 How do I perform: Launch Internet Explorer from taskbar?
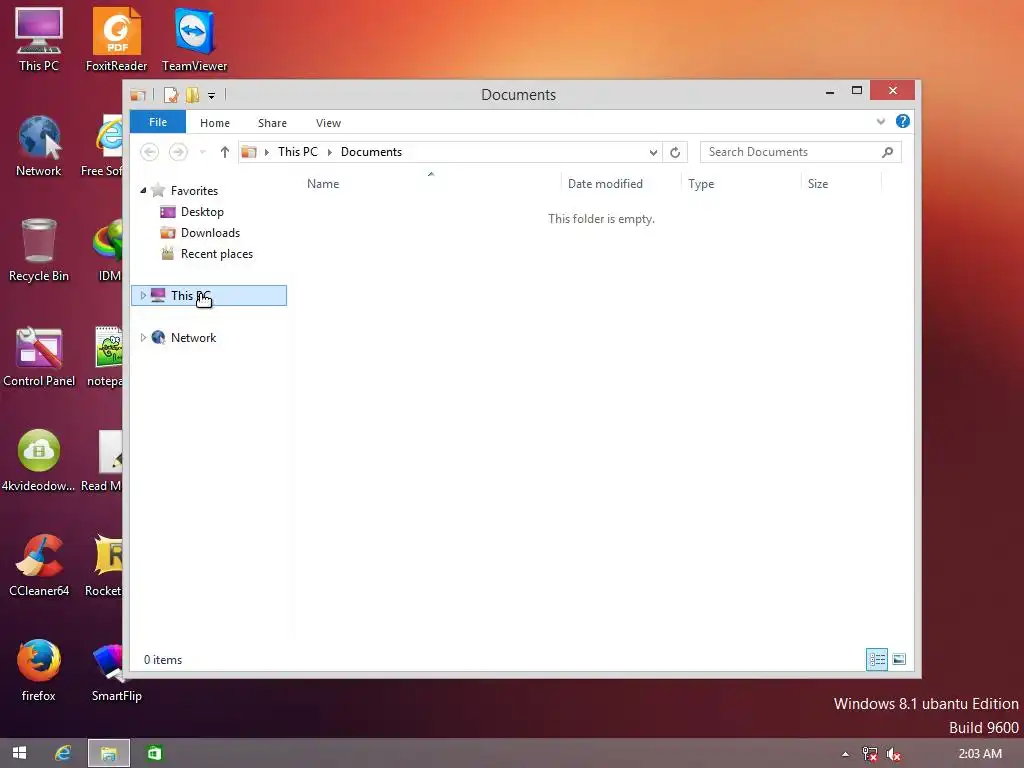click(63, 753)
